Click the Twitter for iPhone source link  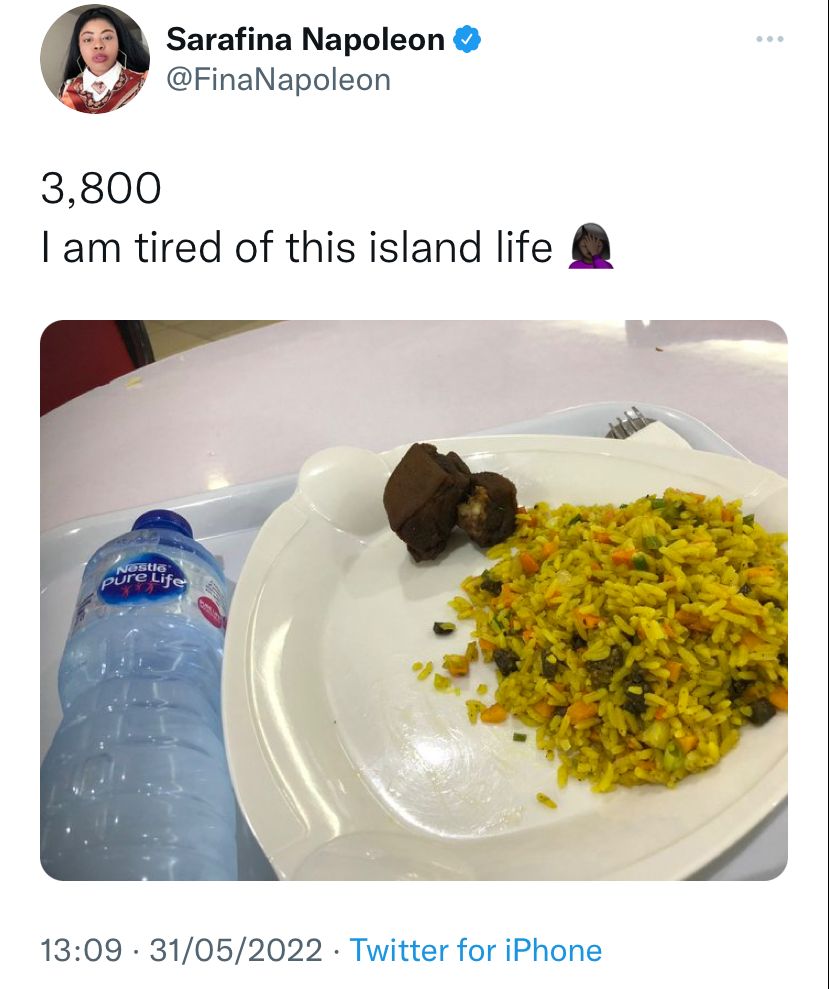tap(476, 950)
